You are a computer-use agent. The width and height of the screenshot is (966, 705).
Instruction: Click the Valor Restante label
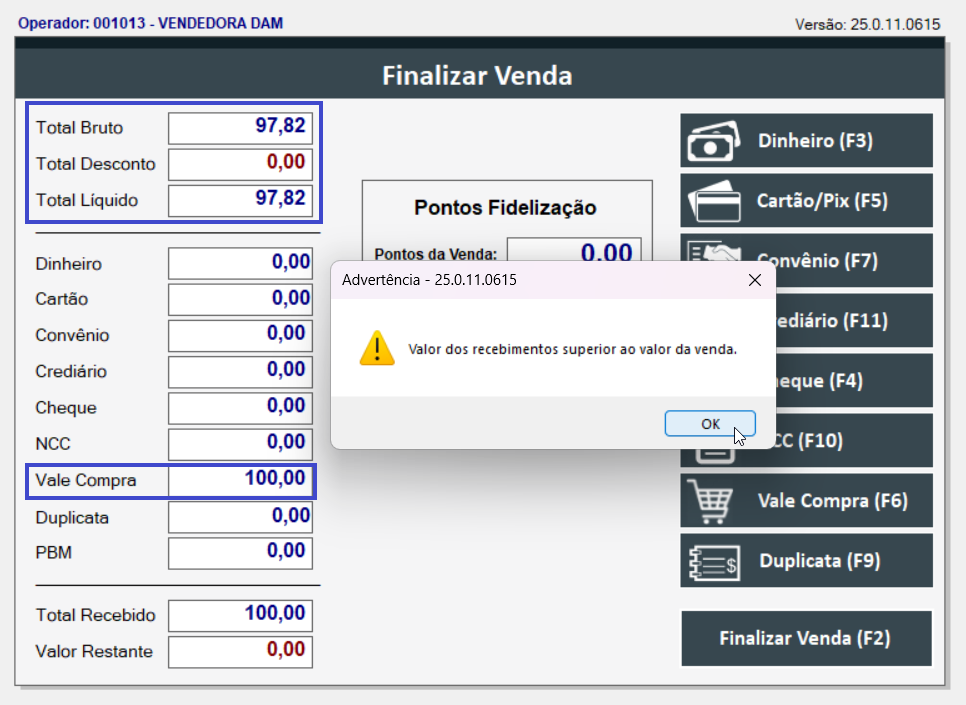(x=94, y=651)
